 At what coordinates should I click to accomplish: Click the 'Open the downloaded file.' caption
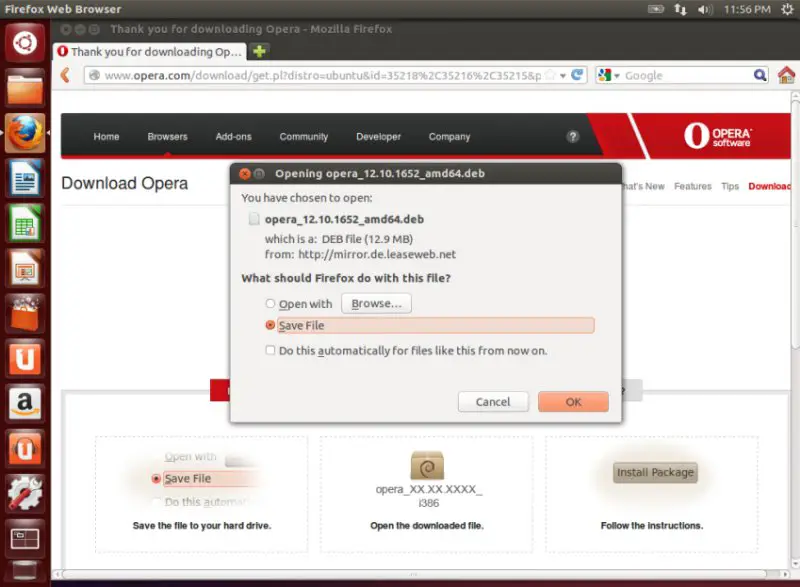pos(427,525)
